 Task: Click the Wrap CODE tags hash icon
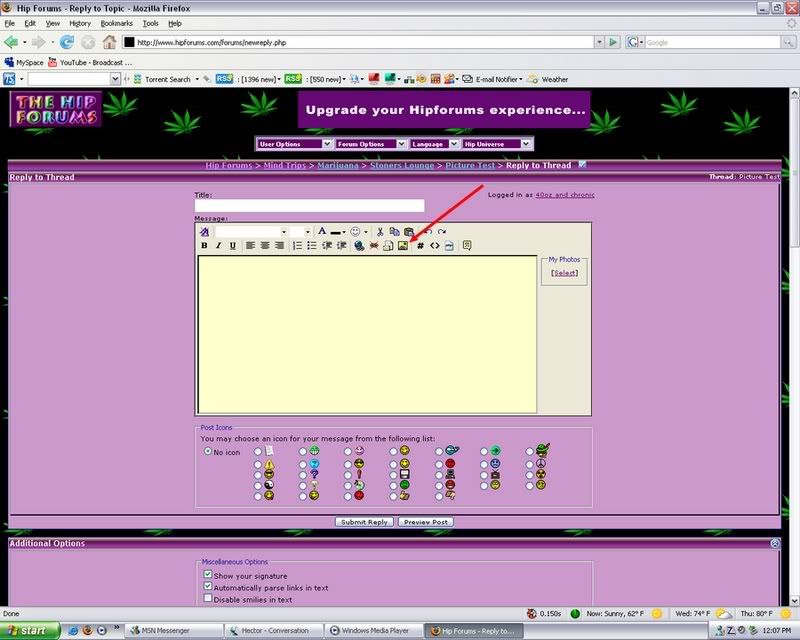click(x=420, y=245)
